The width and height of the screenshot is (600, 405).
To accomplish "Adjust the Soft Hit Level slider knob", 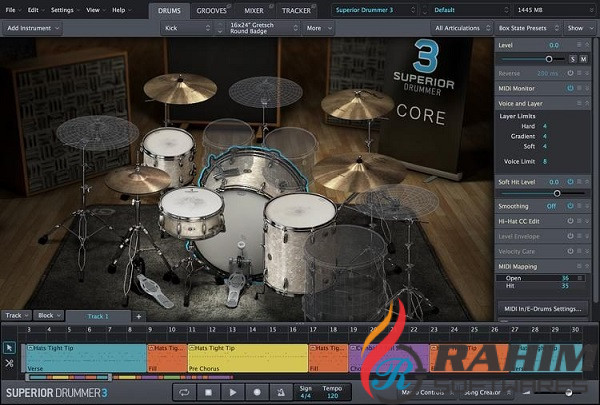I will [x=557, y=193].
